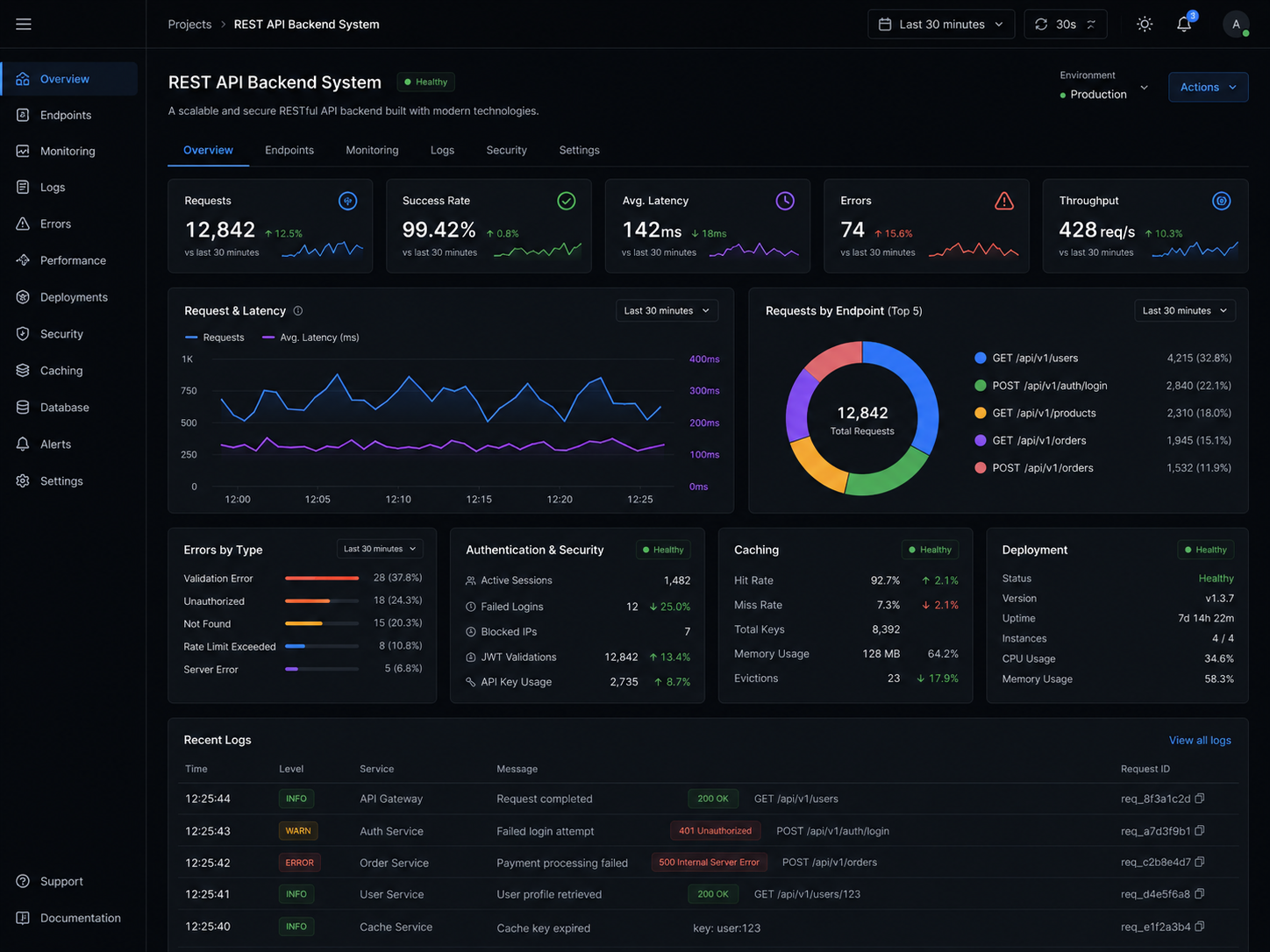
Task: Open user avatar A
Action: point(1236,25)
